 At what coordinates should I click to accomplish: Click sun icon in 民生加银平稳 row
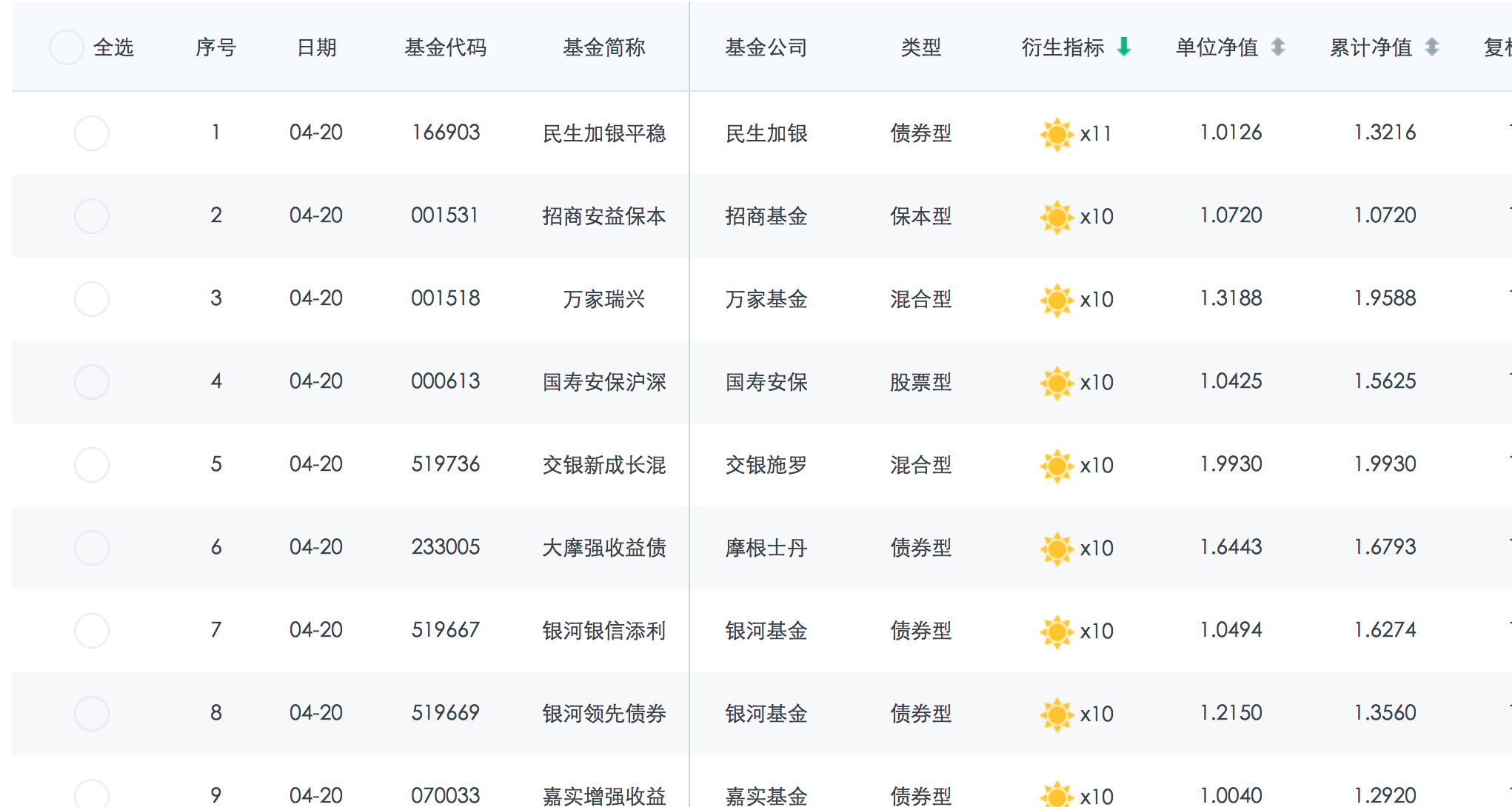[x=1057, y=134]
